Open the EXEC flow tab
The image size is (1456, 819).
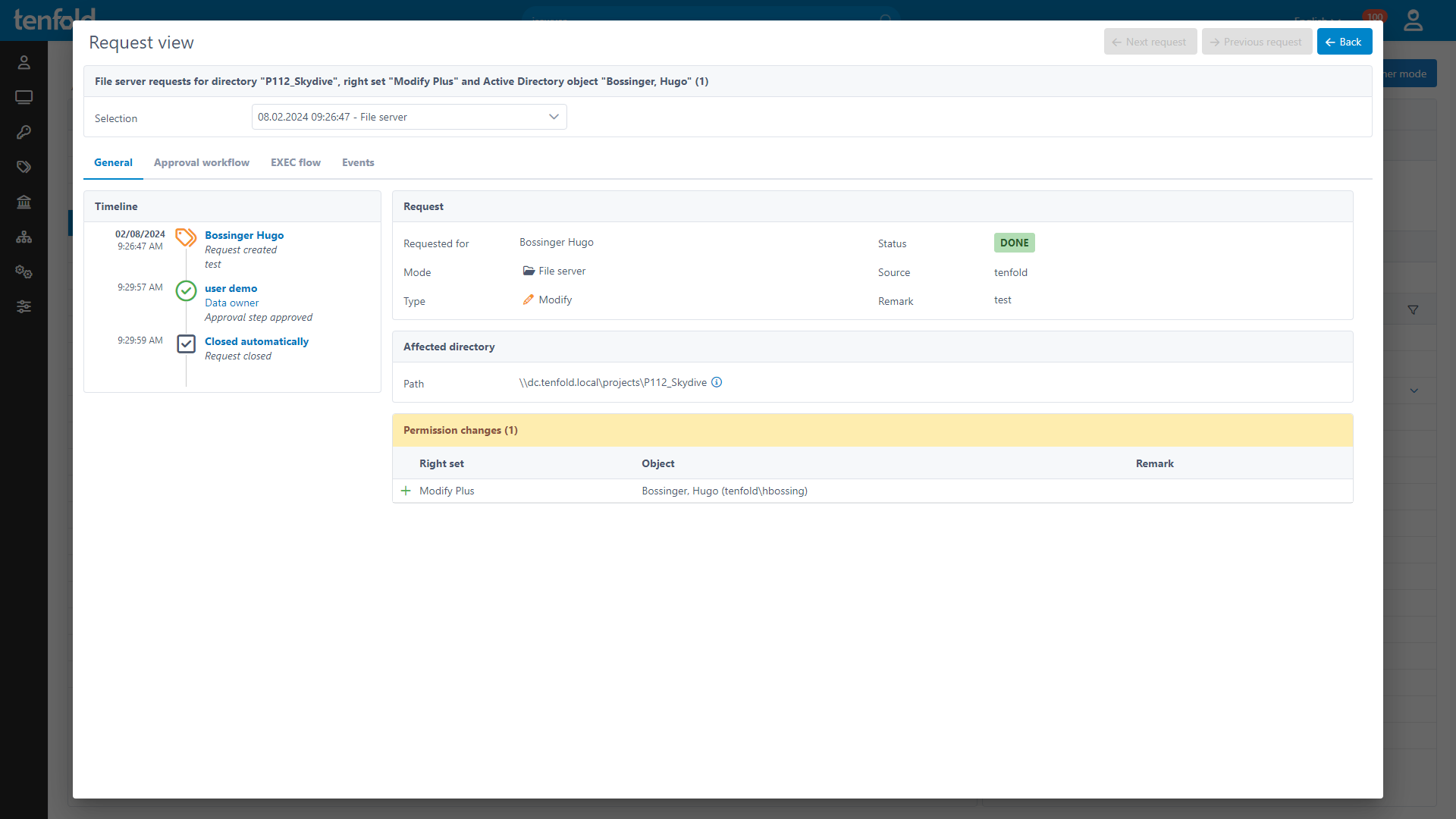coord(295,162)
